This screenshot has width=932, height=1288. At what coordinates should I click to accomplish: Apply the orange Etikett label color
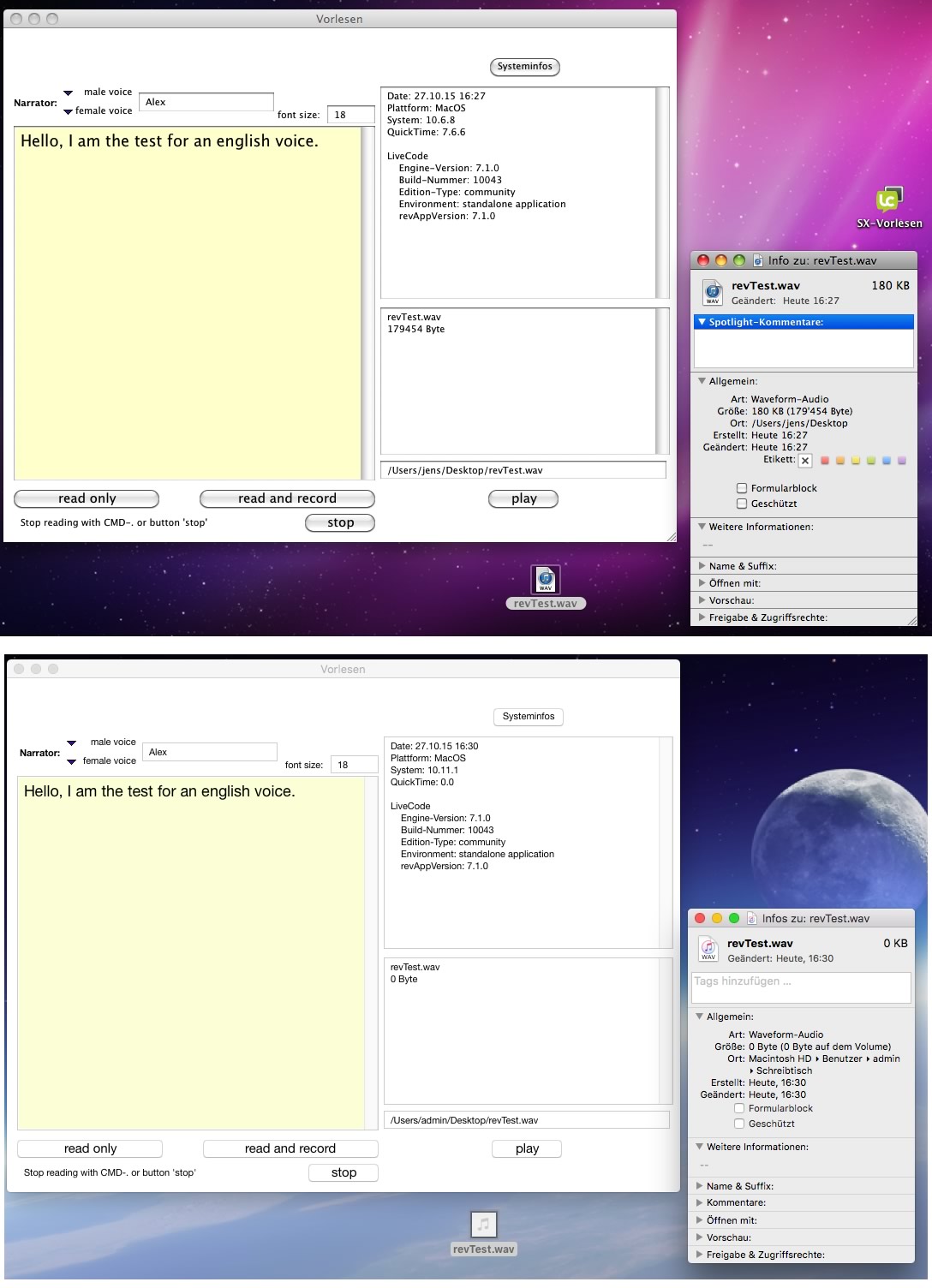point(840,461)
